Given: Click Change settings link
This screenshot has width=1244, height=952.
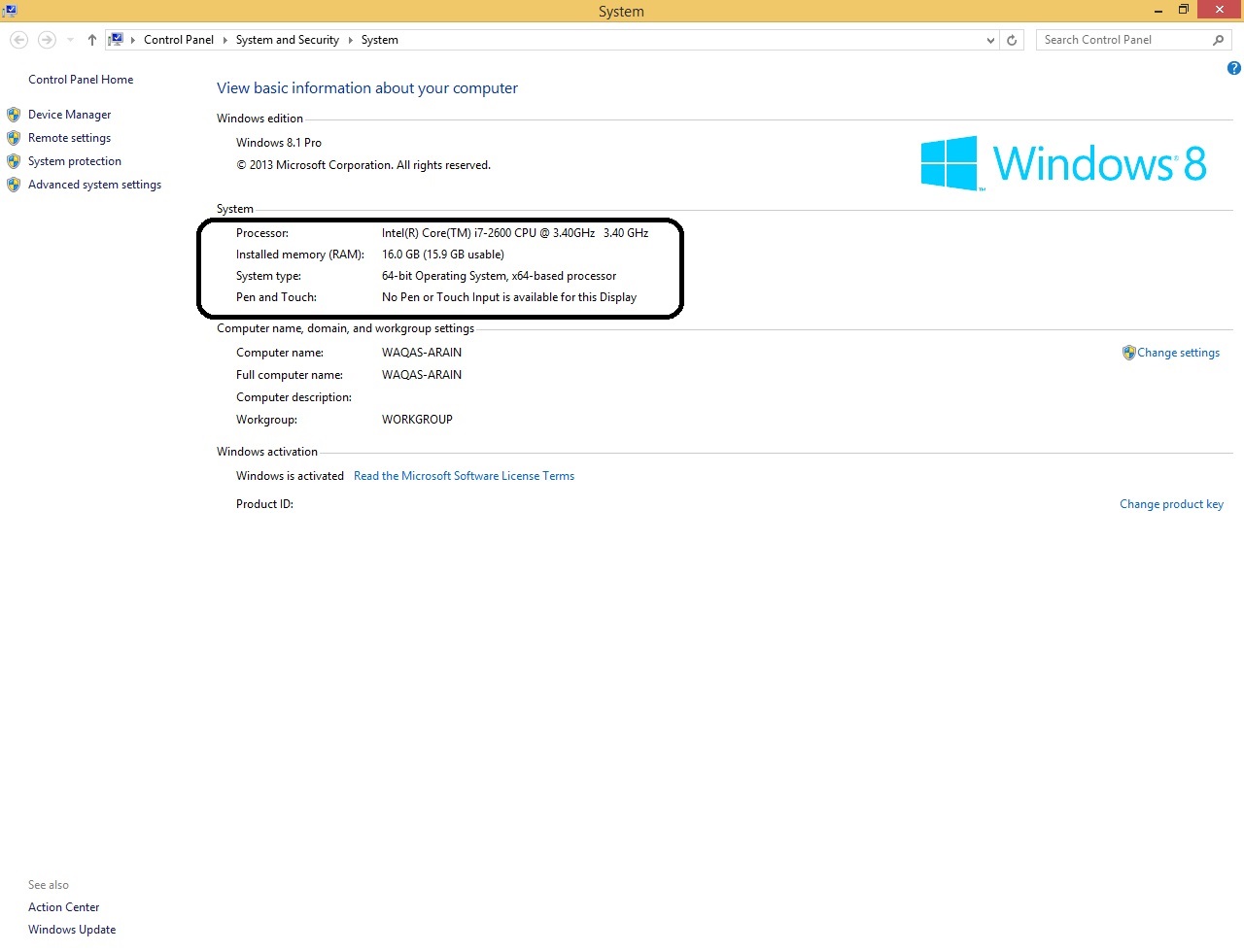Looking at the screenshot, I should [x=1178, y=353].
